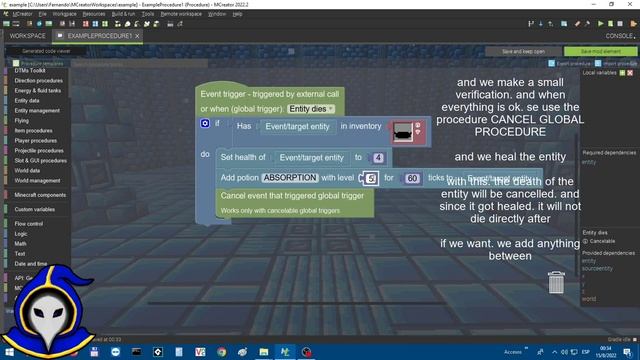
Task: Click the blue circular toolbar icon
Action: click(39, 24)
